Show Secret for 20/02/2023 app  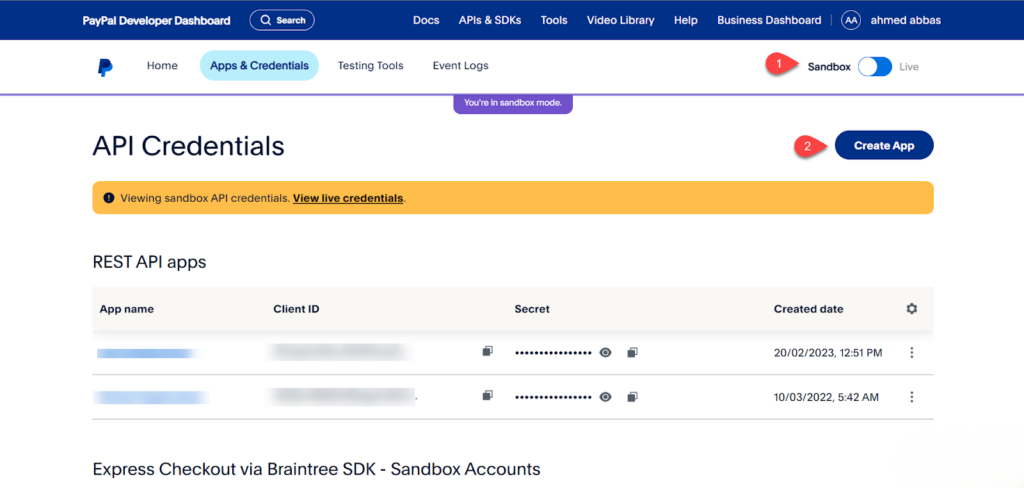click(605, 353)
